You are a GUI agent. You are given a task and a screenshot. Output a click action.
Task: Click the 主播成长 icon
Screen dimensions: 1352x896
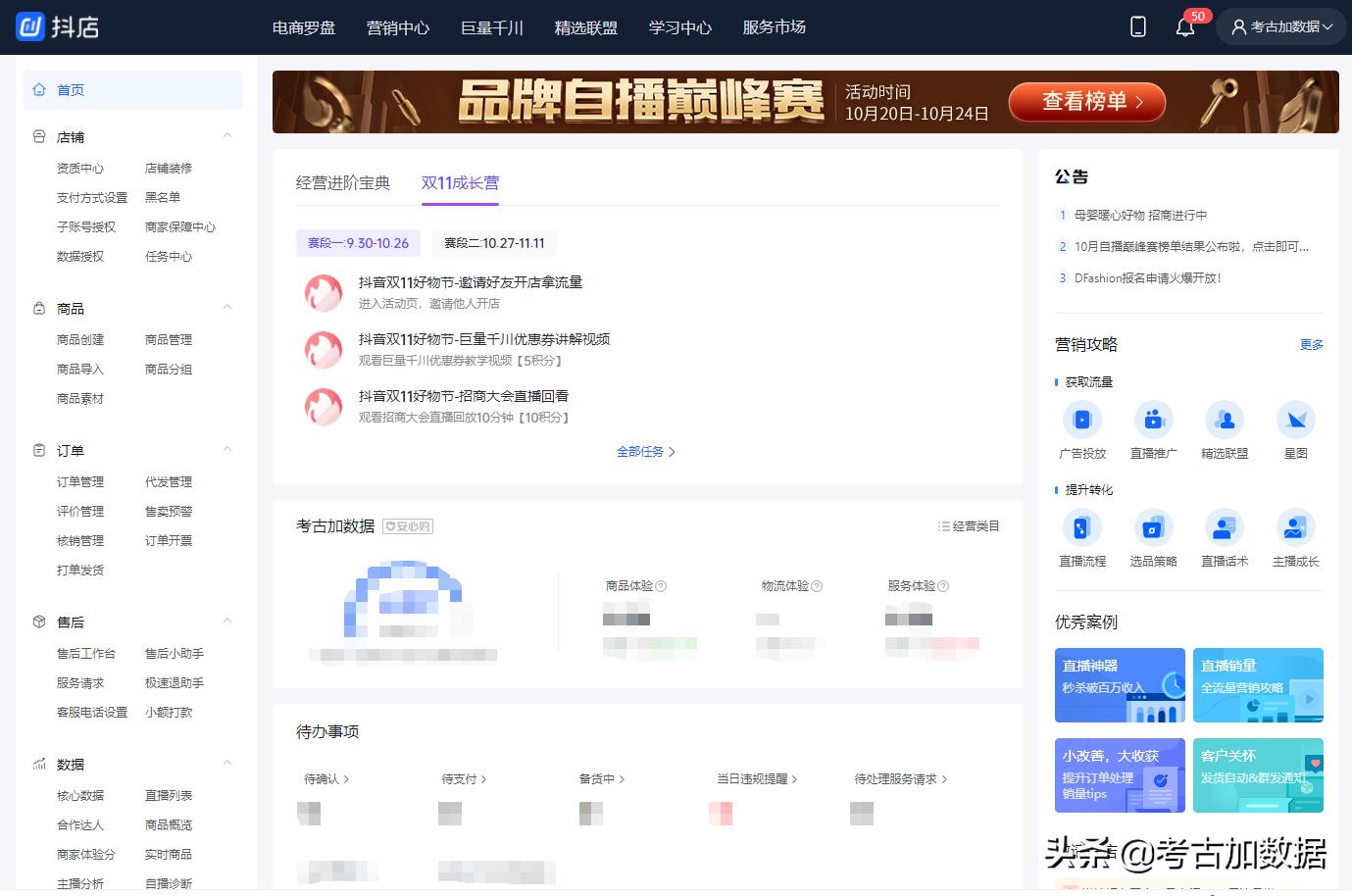click(x=1295, y=528)
